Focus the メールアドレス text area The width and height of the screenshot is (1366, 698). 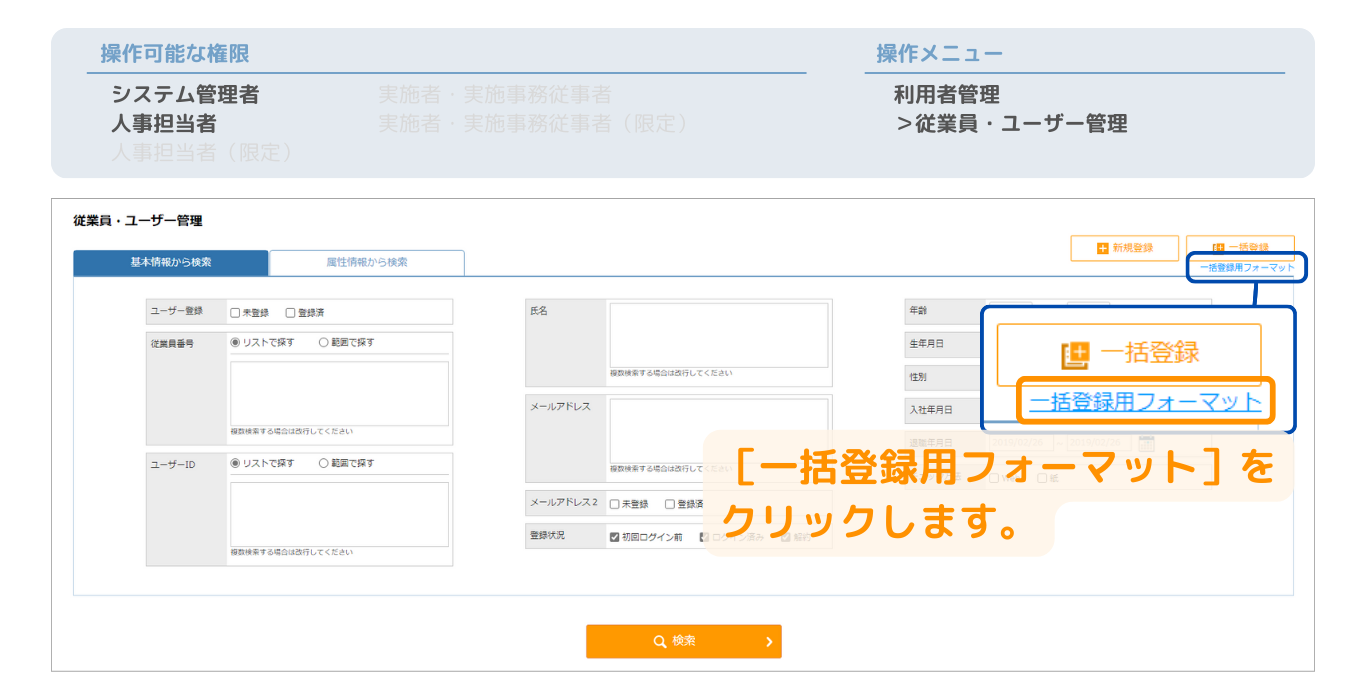tap(718, 430)
